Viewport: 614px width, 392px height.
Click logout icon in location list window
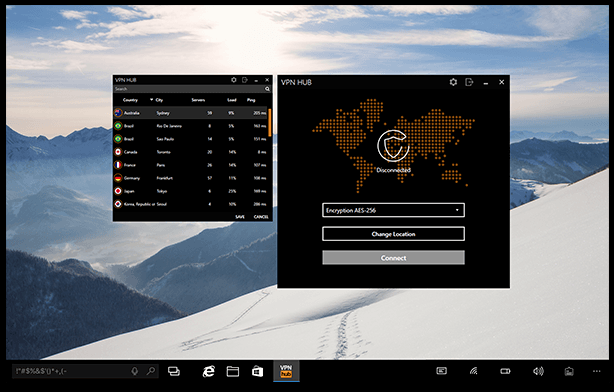pyautogui.click(x=245, y=80)
